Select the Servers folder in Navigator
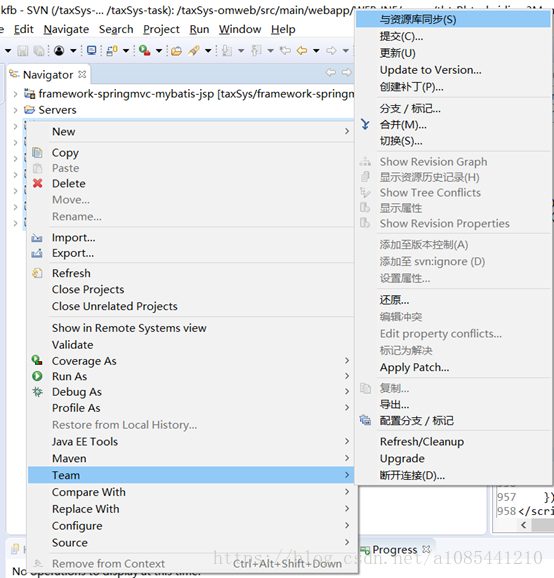Image resolution: width=554 pixels, height=578 pixels. click(x=57, y=110)
